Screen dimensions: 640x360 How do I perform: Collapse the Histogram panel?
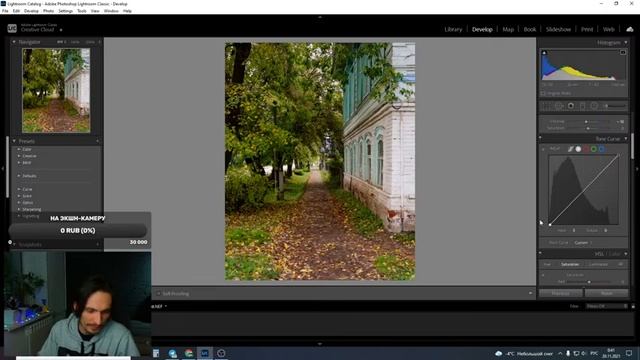[x=626, y=42]
